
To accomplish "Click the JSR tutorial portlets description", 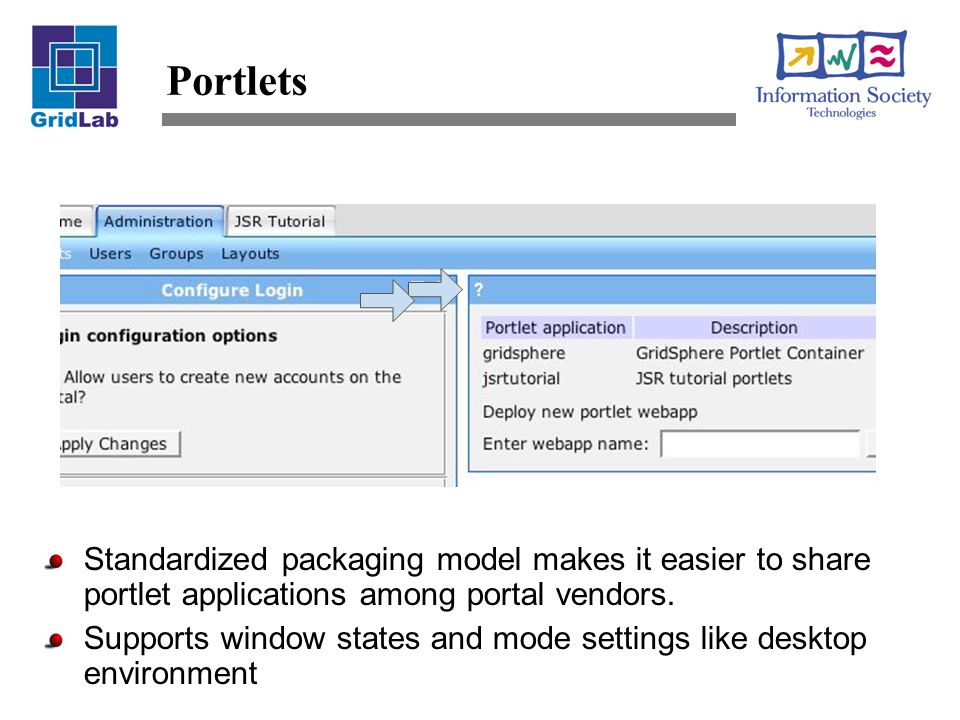I will pos(714,378).
